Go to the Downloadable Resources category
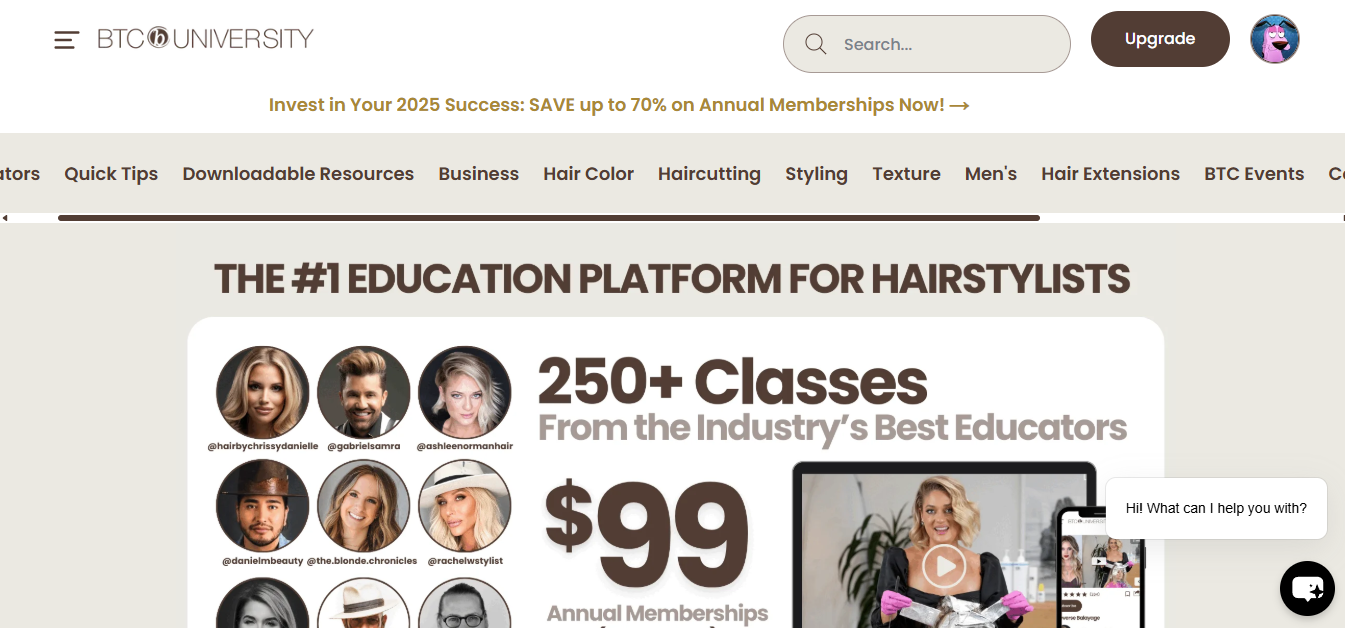 point(298,174)
